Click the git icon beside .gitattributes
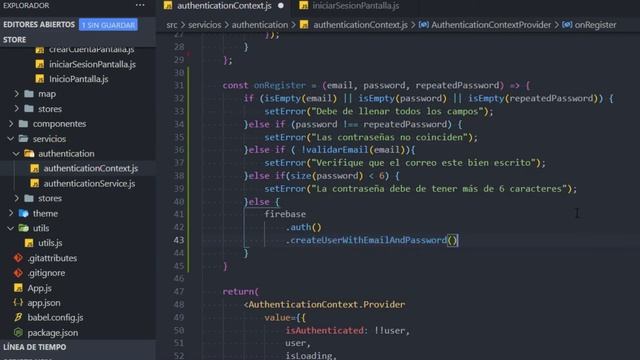Screen dimensions: 640x360 pyautogui.click(x=18, y=258)
